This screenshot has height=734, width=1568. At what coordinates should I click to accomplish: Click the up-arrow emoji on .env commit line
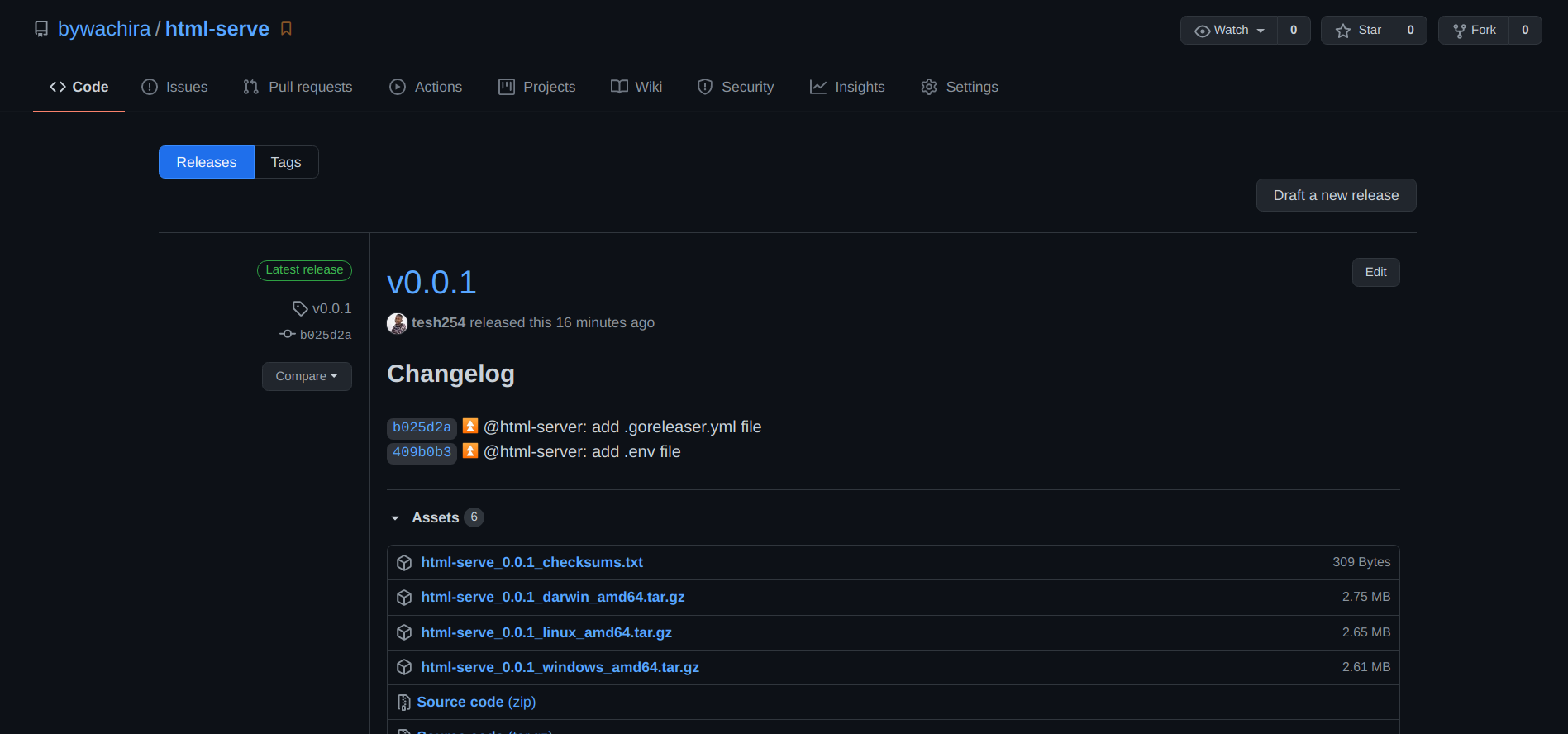pos(470,450)
